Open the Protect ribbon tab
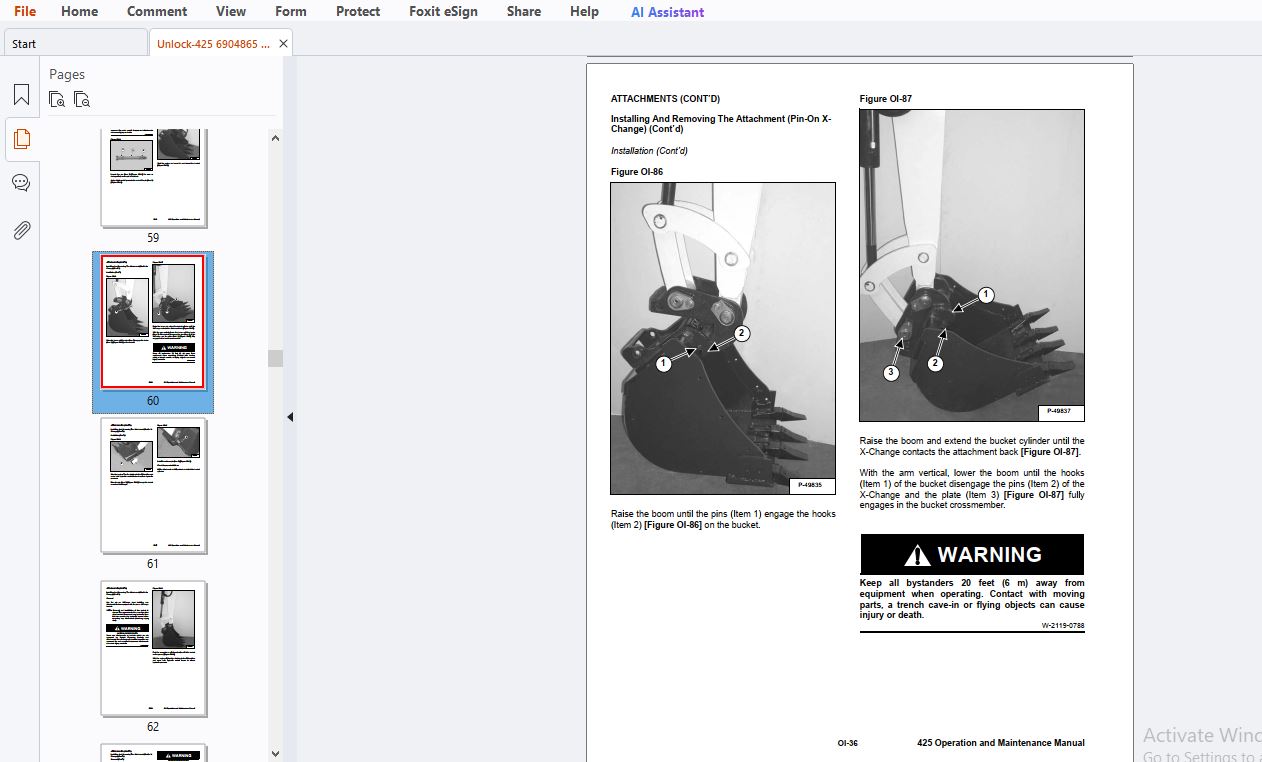This screenshot has height=762, width=1262. click(x=358, y=11)
